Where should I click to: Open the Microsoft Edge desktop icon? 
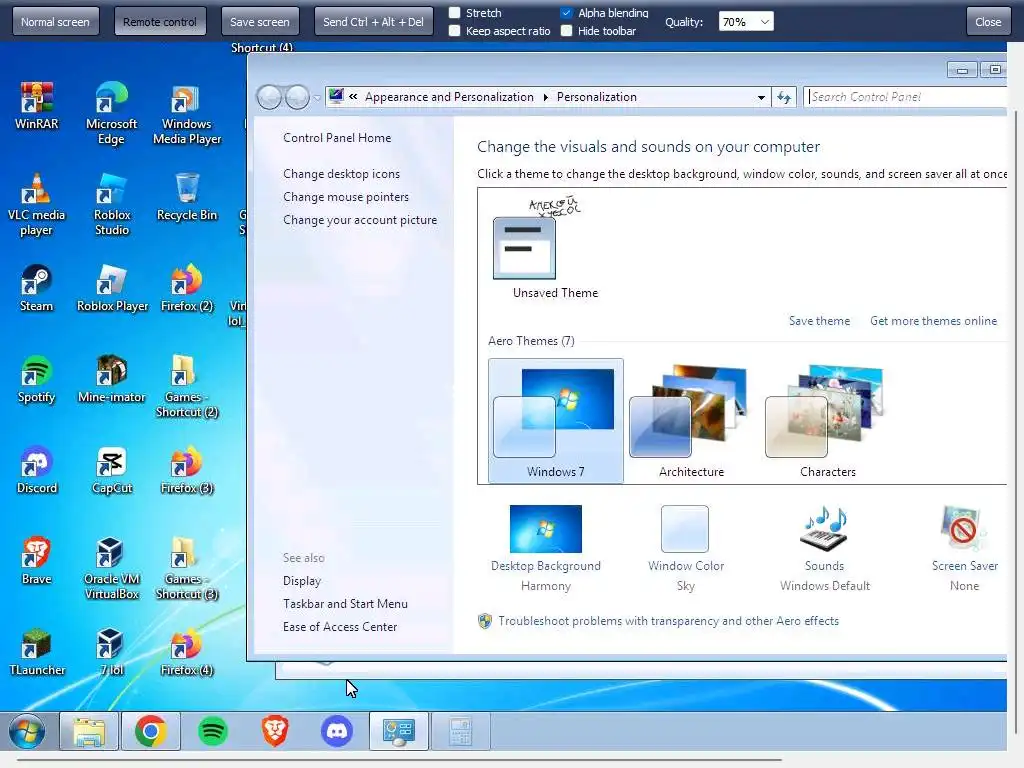click(x=112, y=112)
